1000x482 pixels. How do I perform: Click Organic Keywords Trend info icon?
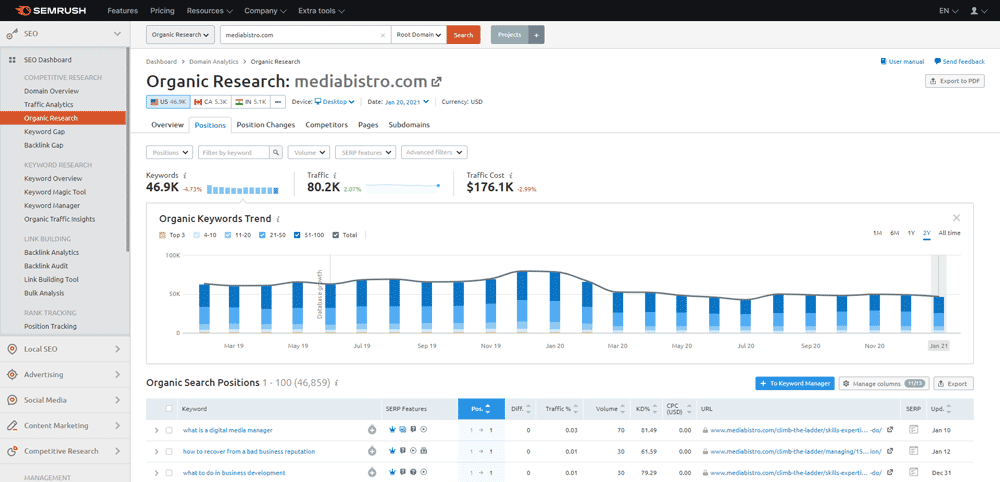point(277,219)
